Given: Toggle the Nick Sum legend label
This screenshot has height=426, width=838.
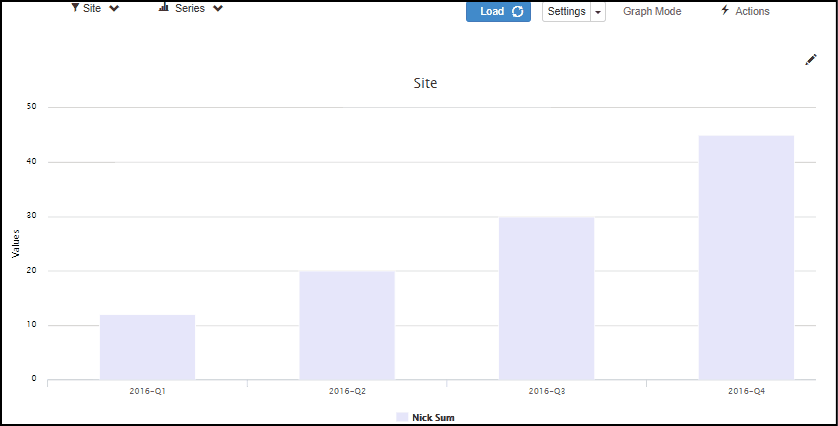Looking at the screenshot, I should click(433, 417).
